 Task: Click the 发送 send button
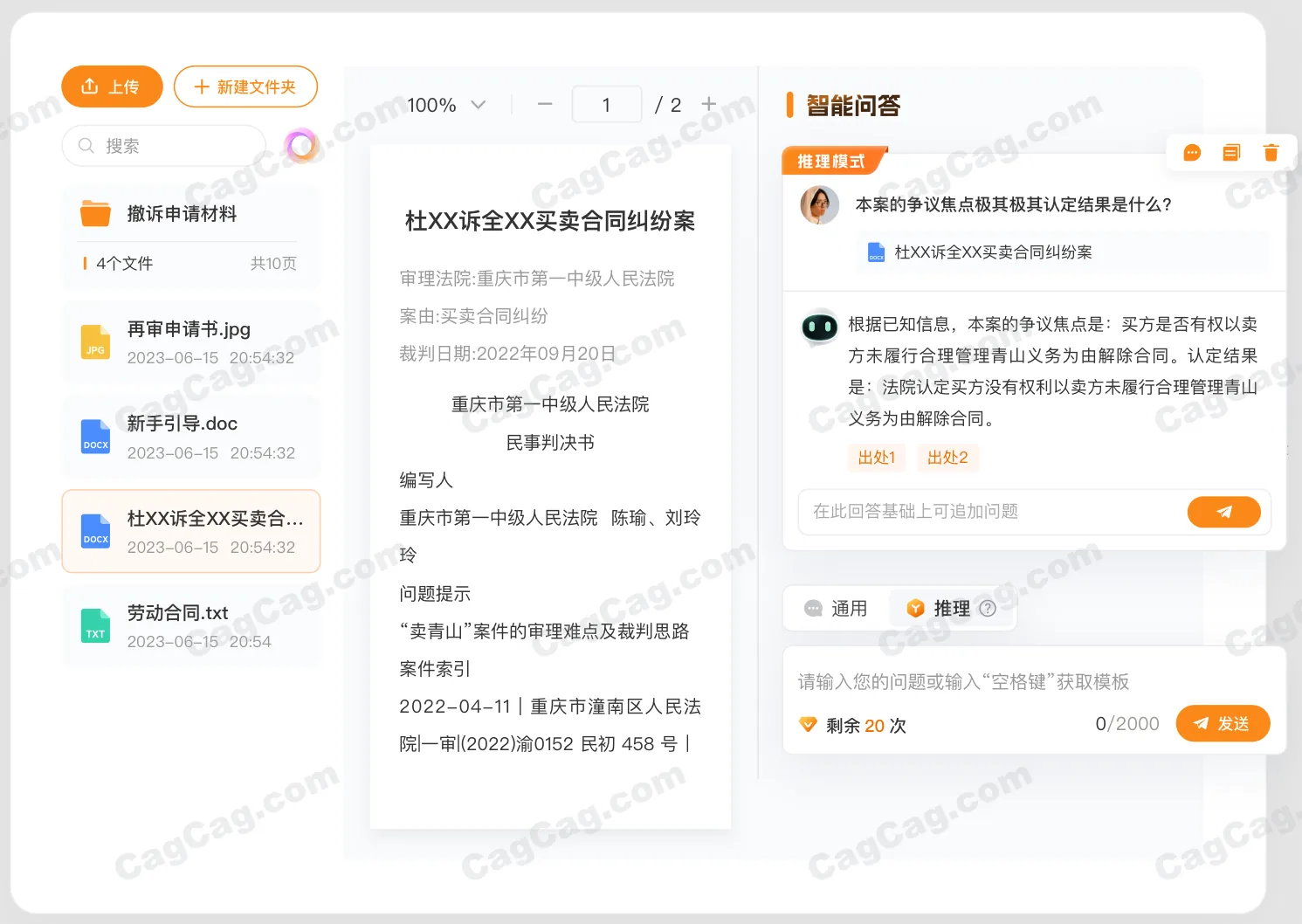(x=1223, y=723)
